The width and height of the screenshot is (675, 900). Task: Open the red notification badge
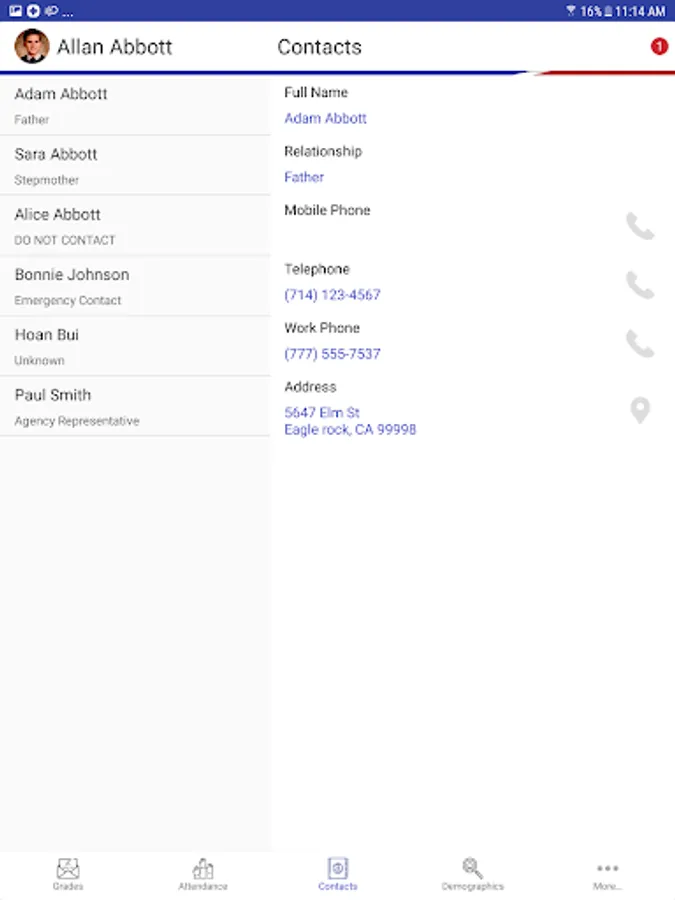(x=659, y=46)
